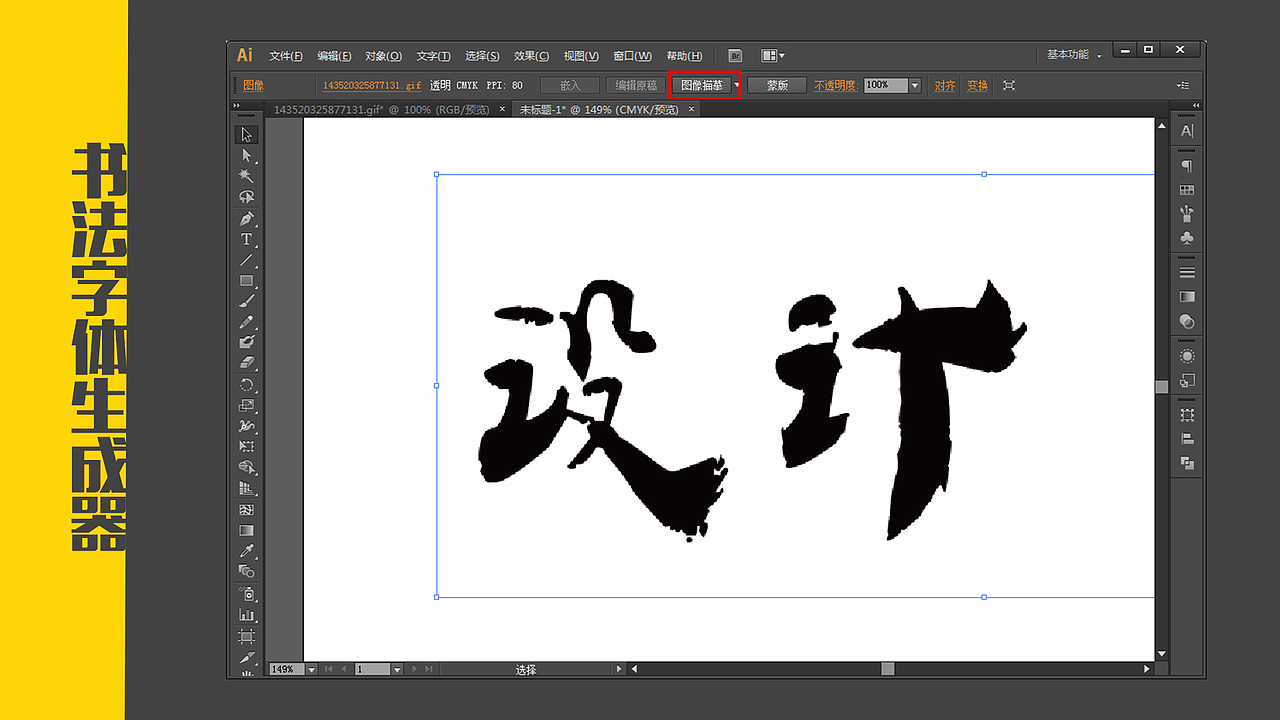Click the 蒙版 button
Image resolution: width=1280 pixels, height=720 pixels.
coord(777,85)
